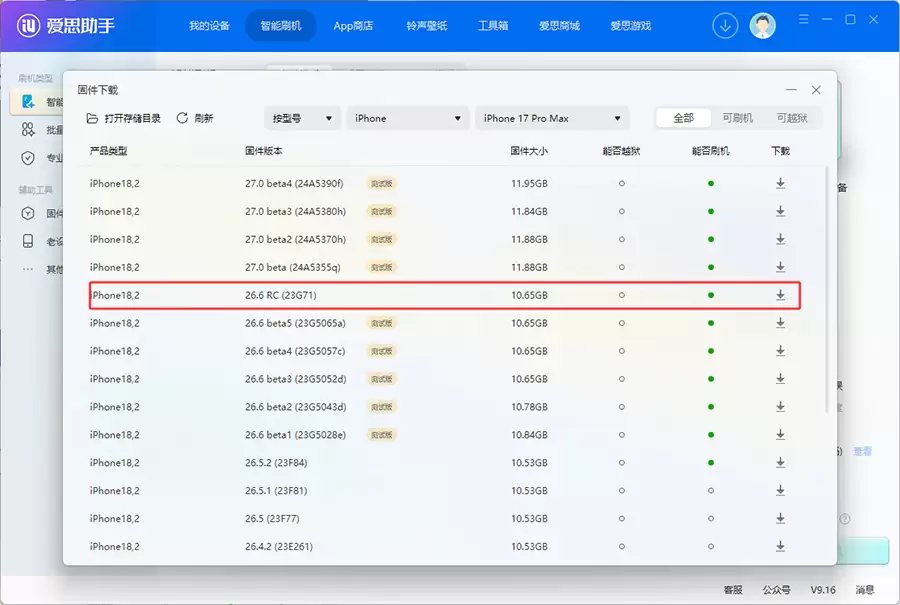Download the 27.0 beta3 (24A5380h) firmware

[x=780, y=211]
